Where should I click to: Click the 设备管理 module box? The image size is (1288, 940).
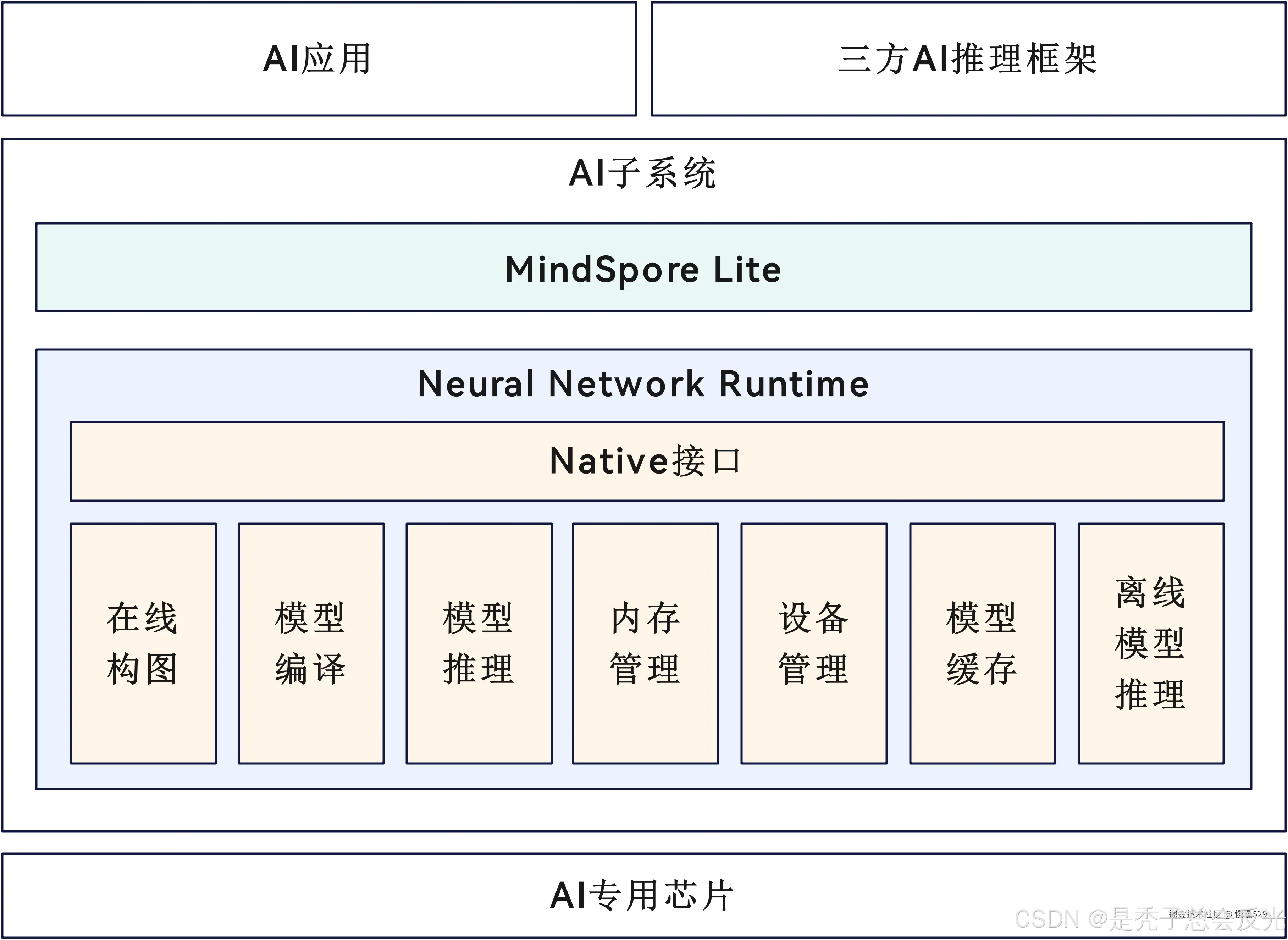coord(814,643)
